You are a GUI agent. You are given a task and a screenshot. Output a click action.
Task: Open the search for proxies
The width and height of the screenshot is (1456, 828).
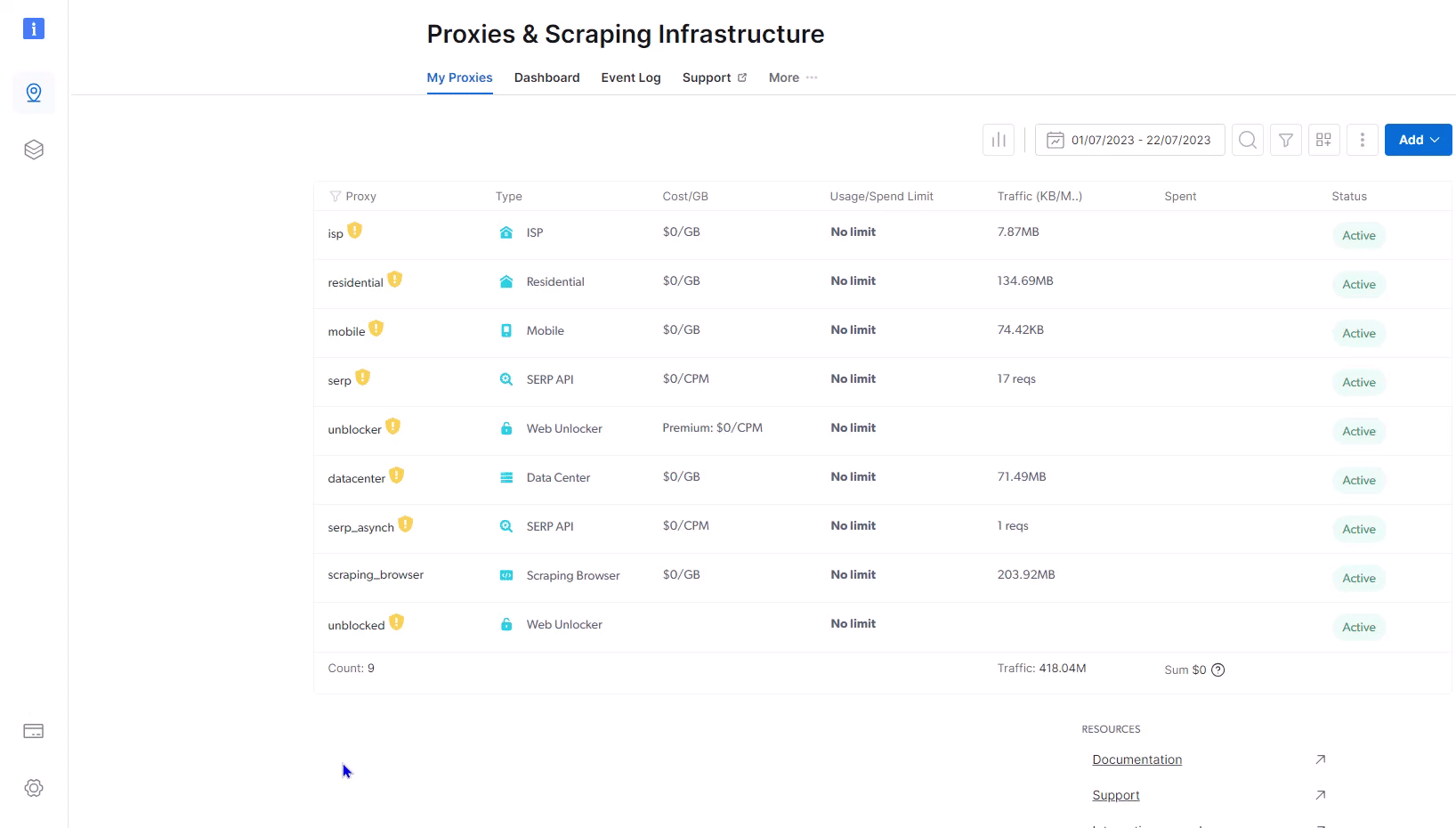tap(1247, 140)
